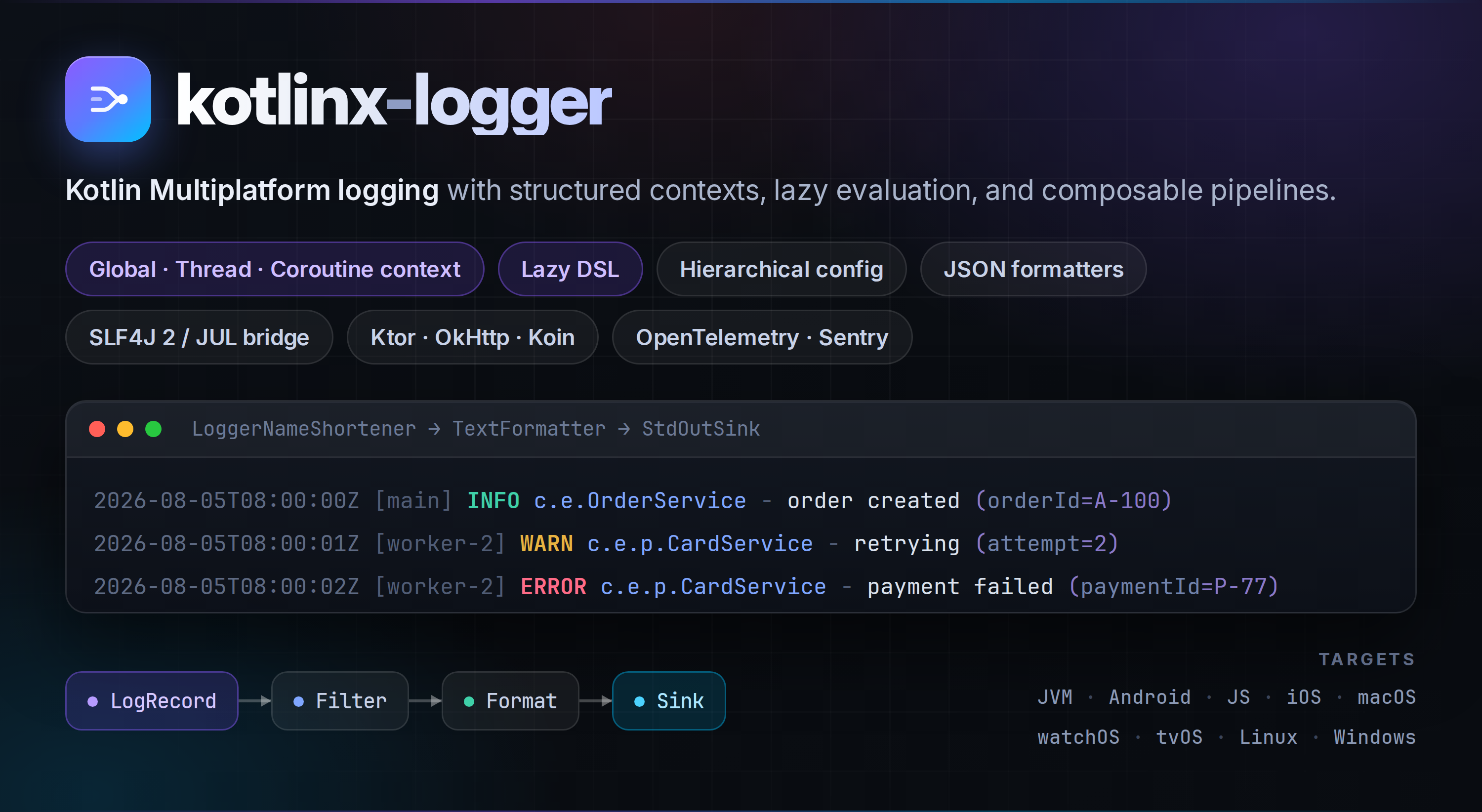This screenshot has width=1482, height=812.
Task: Click the Windows target
Action: pos(1374,736)
